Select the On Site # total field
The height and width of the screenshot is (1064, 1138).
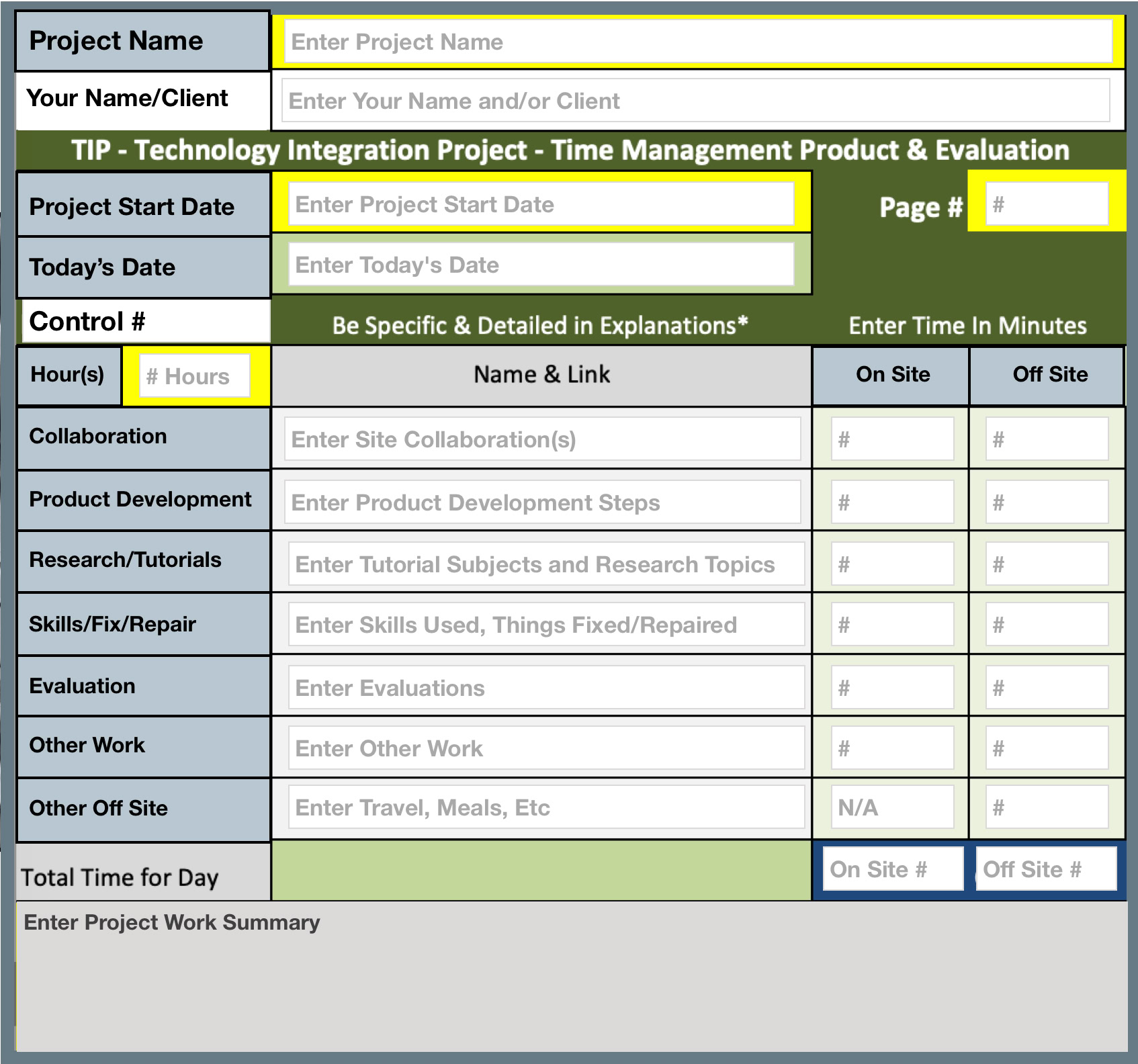point(893,869)
